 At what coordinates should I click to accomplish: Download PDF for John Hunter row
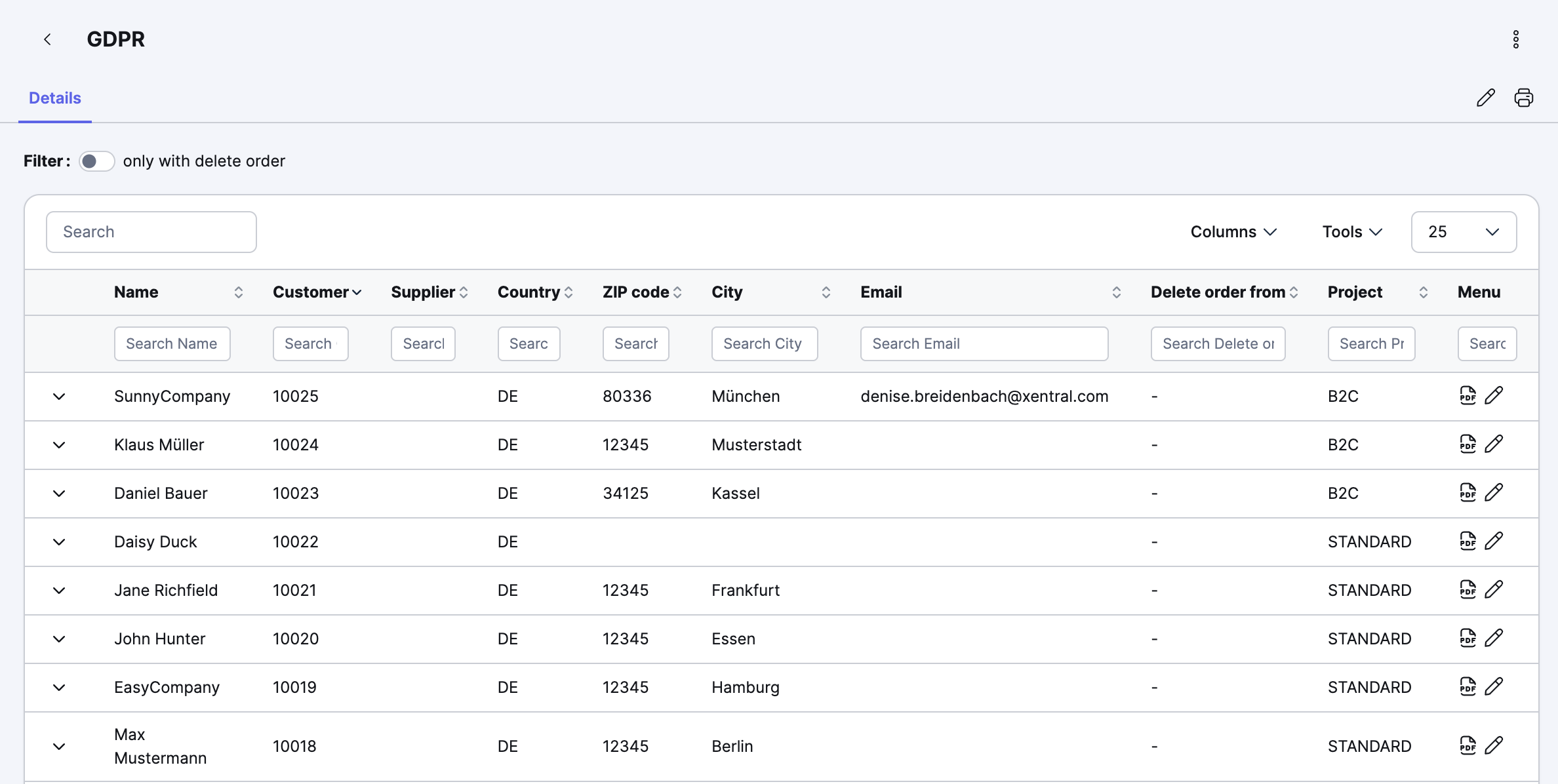coord(1468,638)
